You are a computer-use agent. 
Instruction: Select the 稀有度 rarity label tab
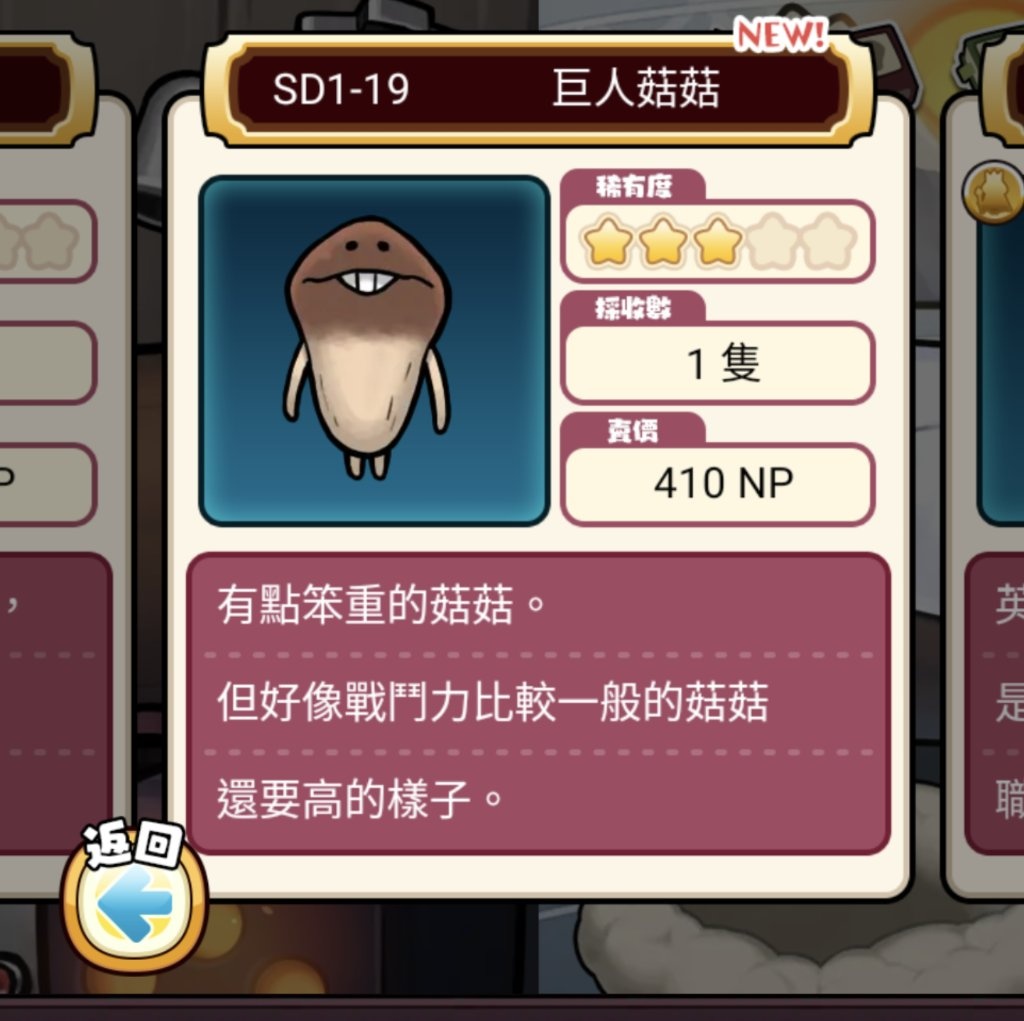633,187
